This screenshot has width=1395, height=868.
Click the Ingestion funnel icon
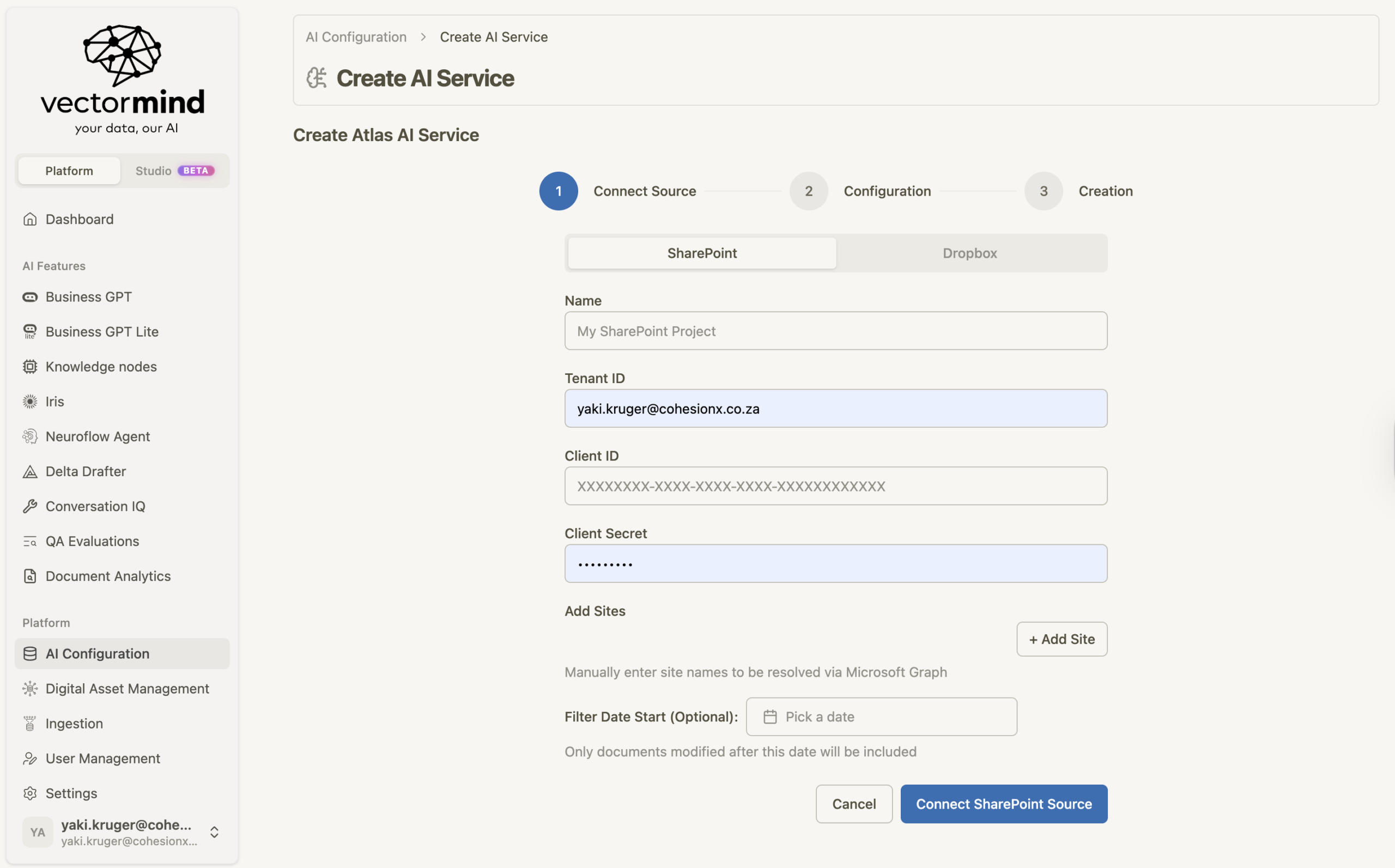point(30,724)
